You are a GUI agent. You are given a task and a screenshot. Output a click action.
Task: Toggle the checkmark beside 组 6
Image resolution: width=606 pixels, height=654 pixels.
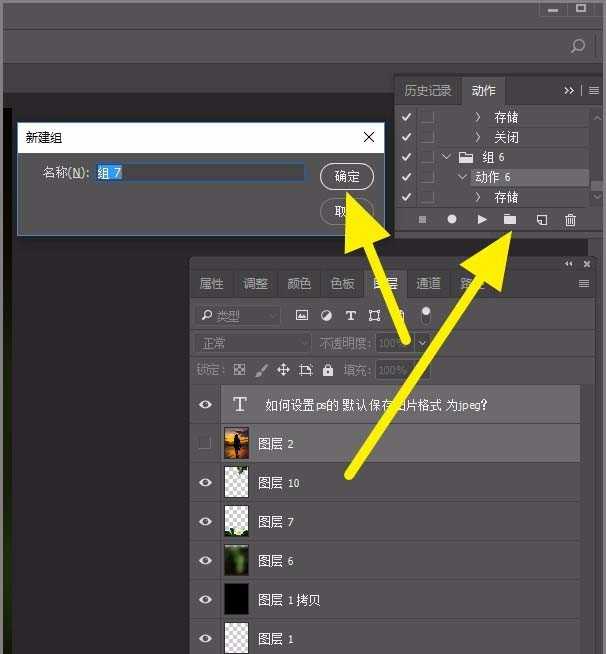[406, 157]
